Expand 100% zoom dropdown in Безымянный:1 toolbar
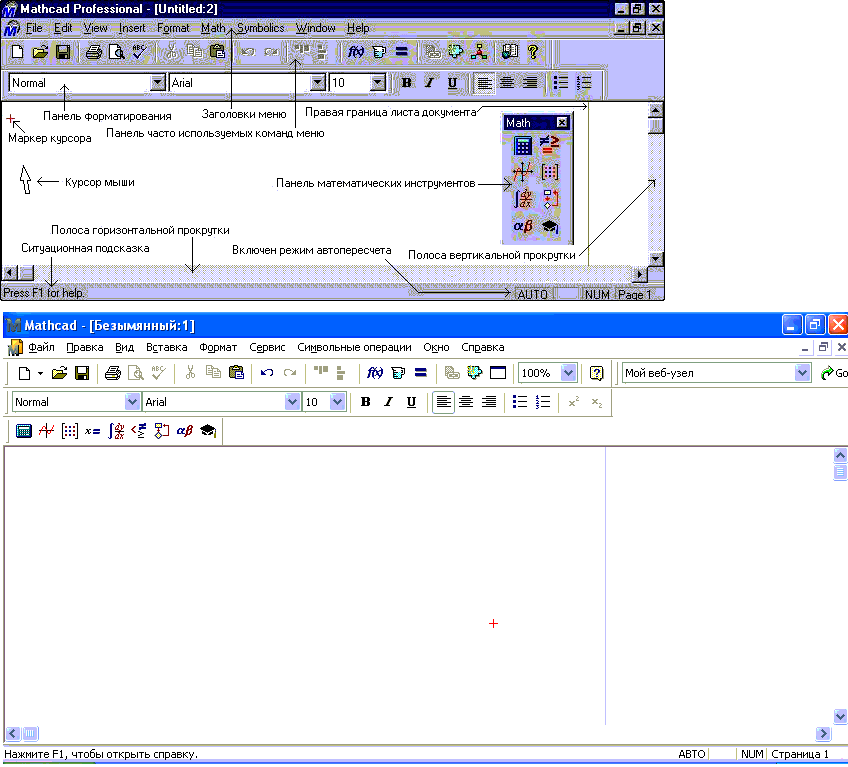This screenshot has width=848, height=767. 568,373
